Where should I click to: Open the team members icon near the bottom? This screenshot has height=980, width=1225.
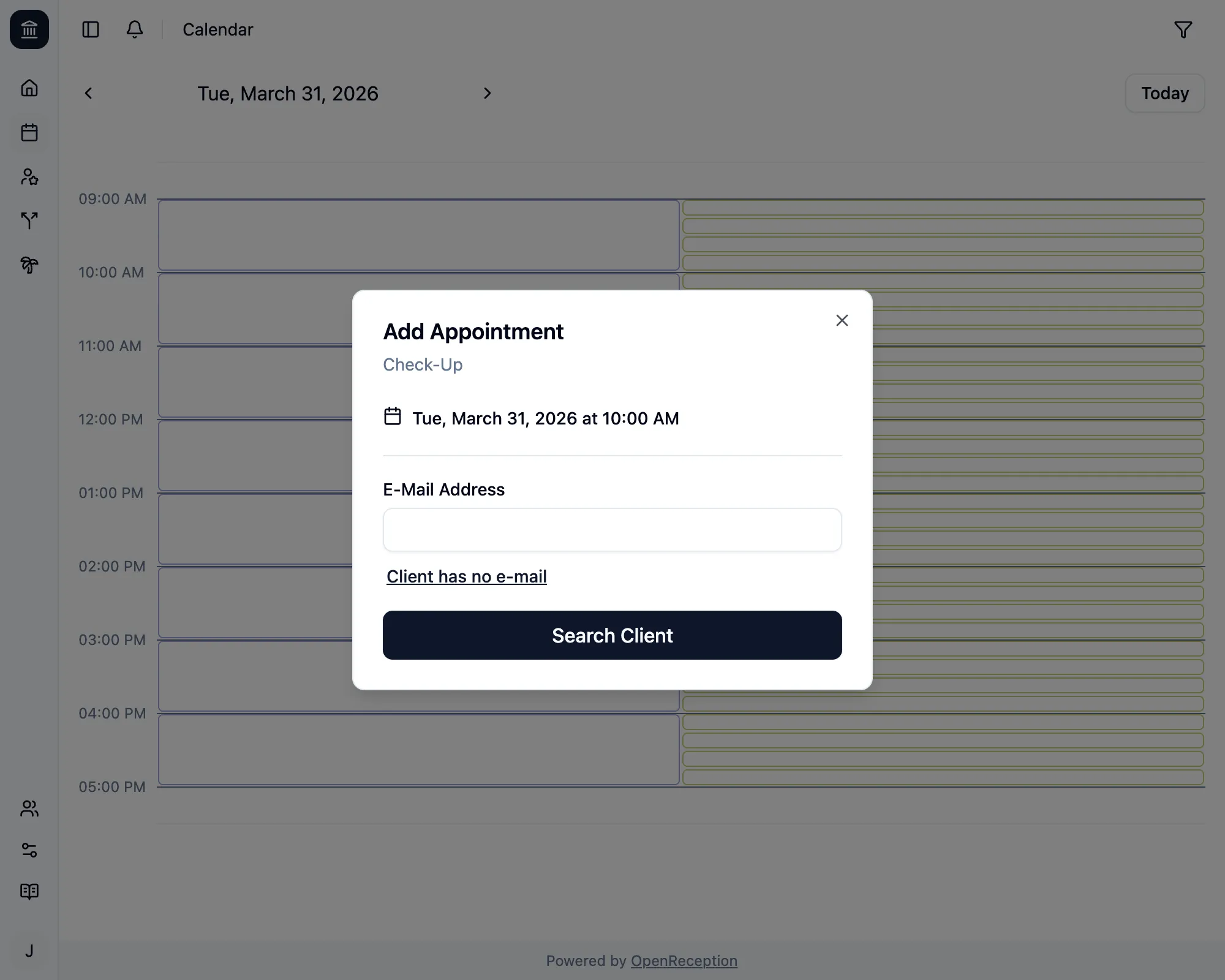[29, 809]
